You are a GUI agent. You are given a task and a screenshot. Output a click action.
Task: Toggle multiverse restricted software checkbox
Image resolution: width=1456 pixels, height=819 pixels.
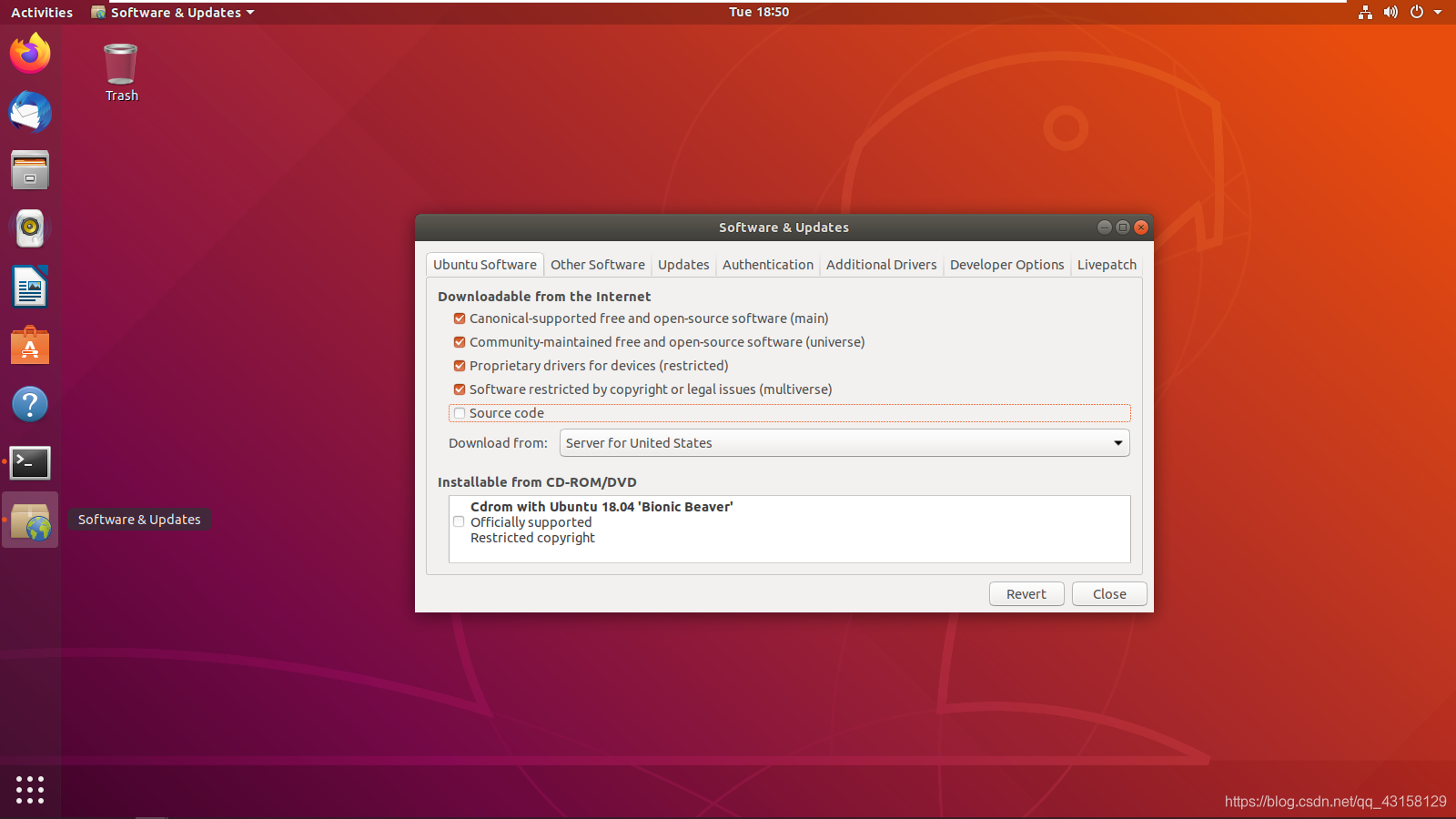pos(460,389)
